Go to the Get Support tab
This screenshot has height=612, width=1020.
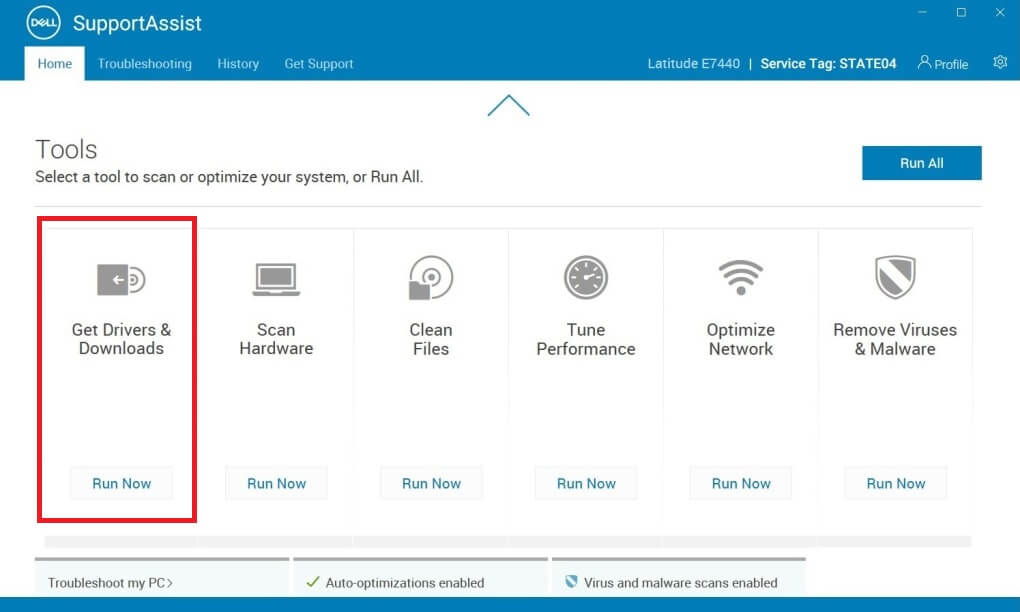coord(319,64)
